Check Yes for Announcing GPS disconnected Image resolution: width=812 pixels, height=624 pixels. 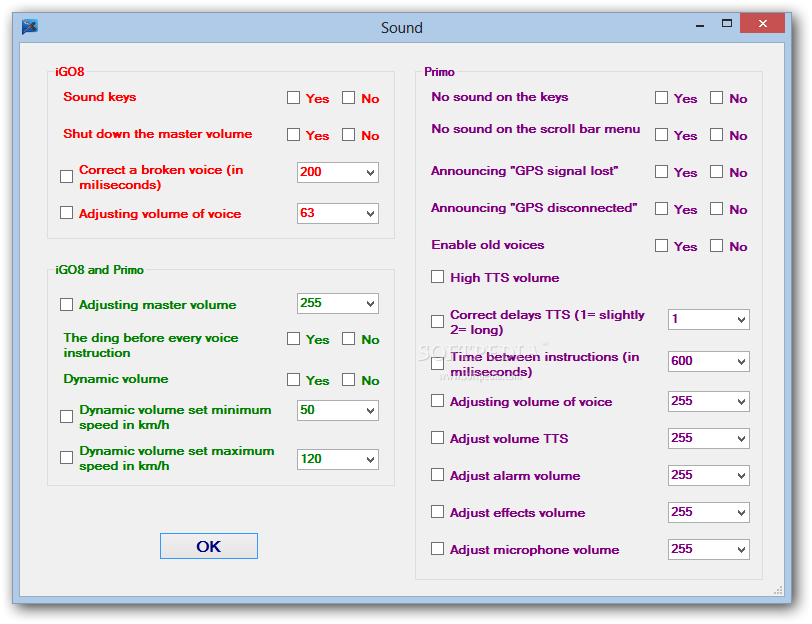click(661, 209)
